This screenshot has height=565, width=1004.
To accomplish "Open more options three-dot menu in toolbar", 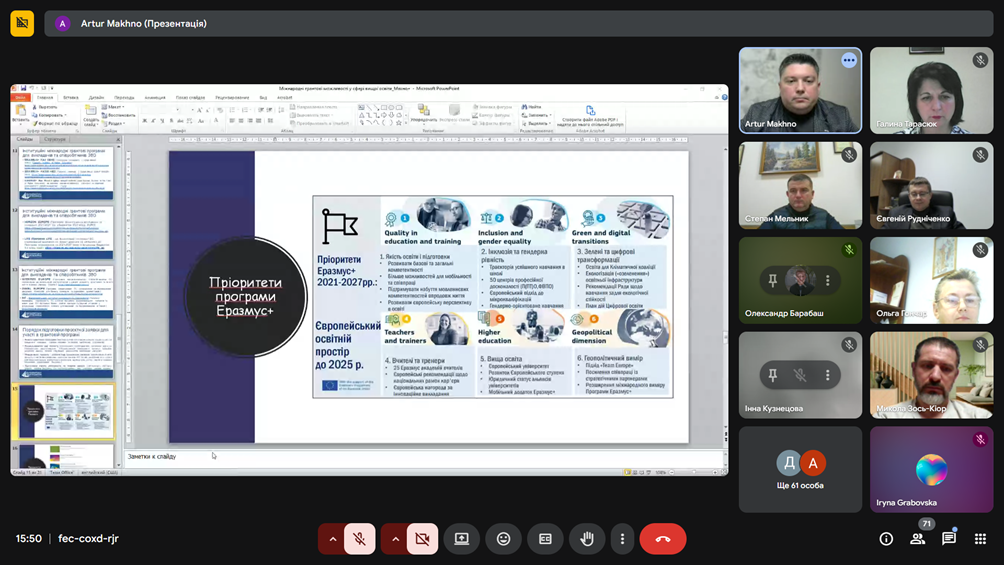I will [622, 539].
